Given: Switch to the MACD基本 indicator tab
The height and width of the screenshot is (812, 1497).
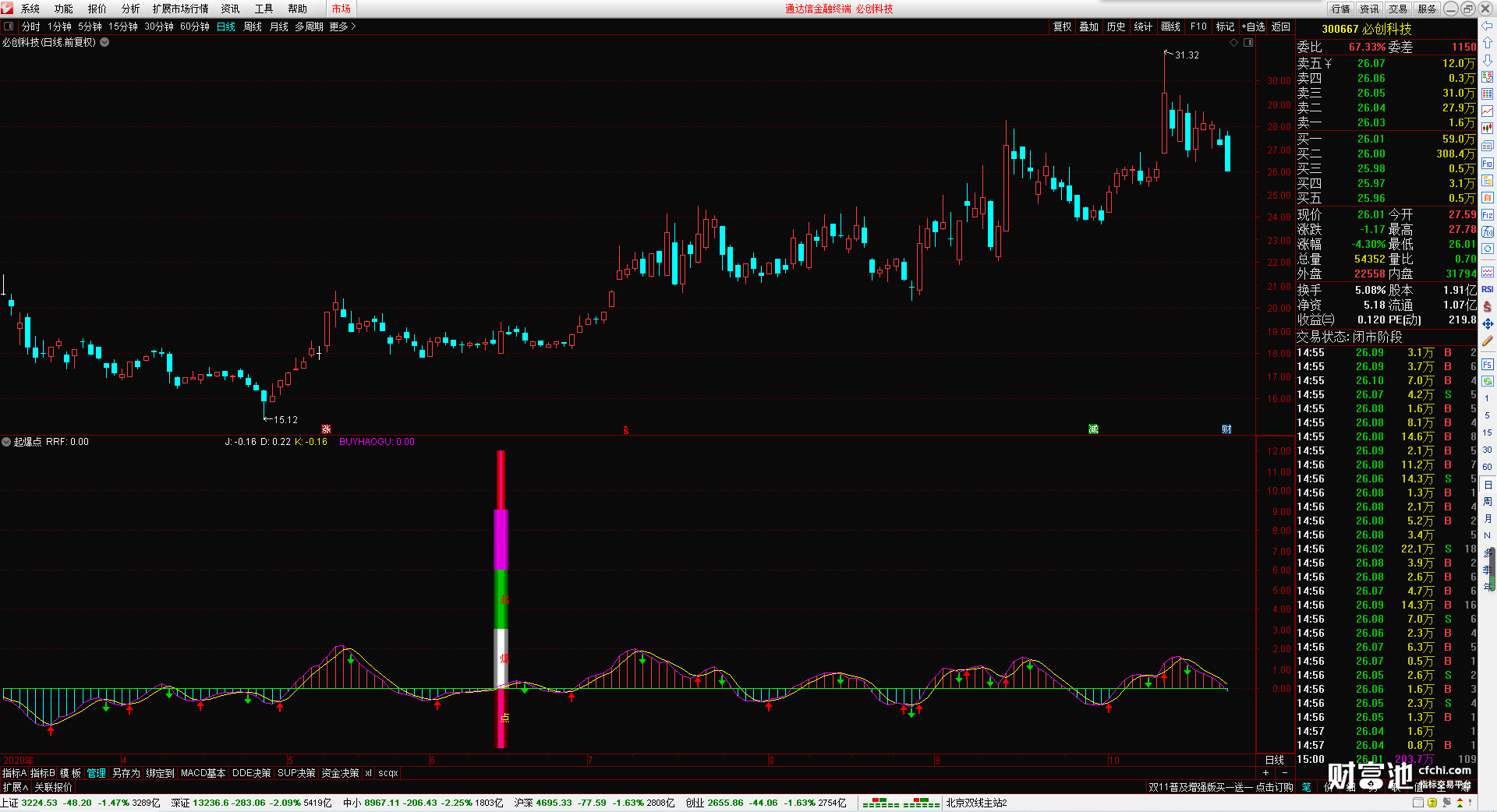Looking at the screenshot, I should (x=203, y=773).
